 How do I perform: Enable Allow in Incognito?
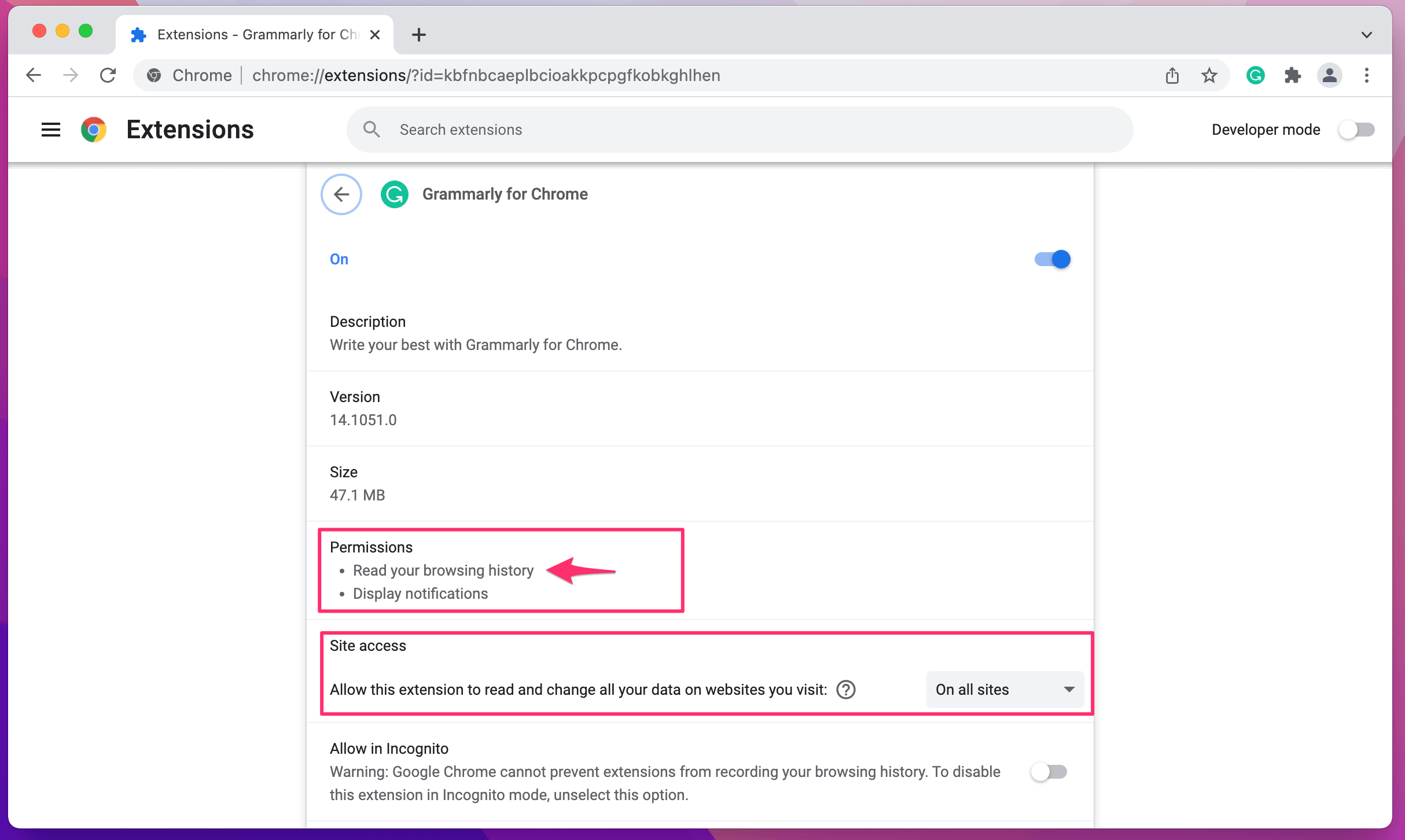1049,772
